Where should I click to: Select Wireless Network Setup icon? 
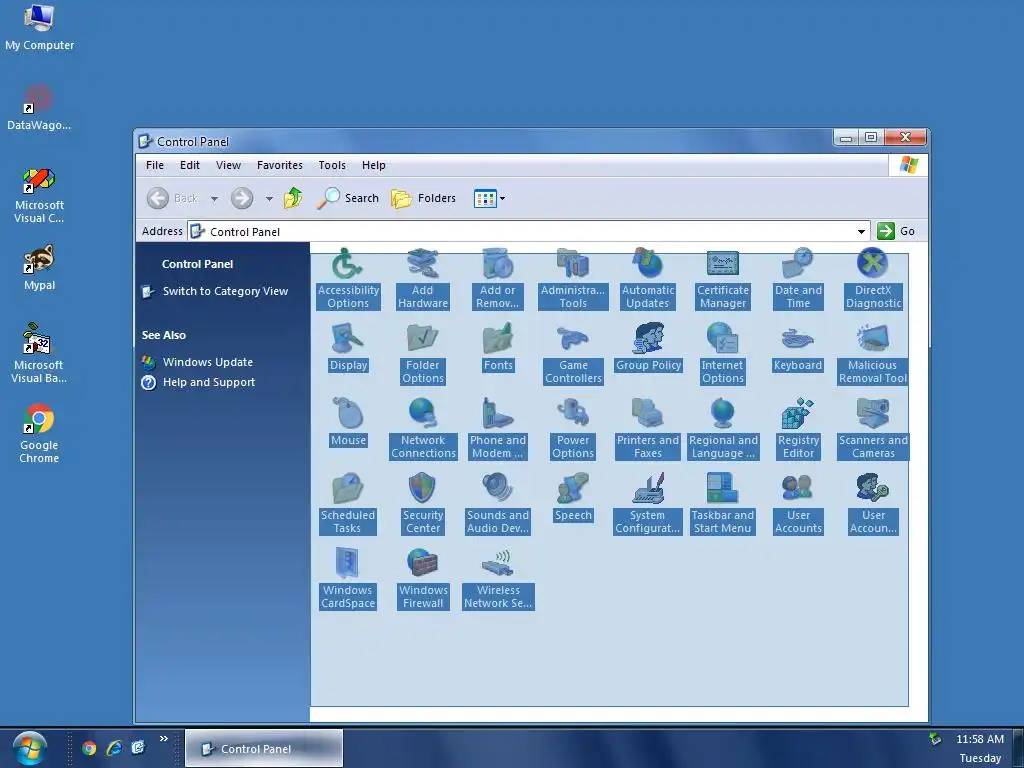point(498,580)
